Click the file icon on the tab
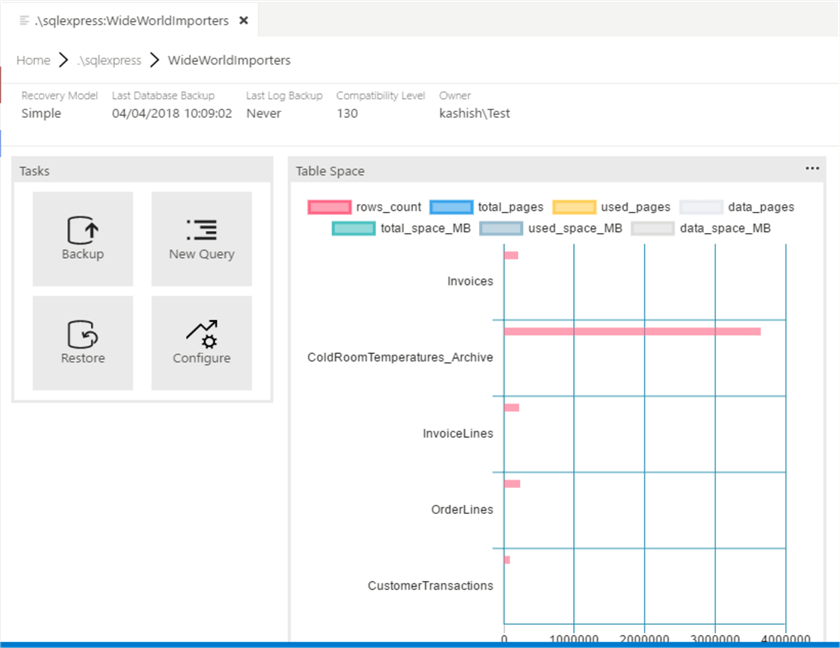Image resolution: width=840 pixels, height=648 pixels. (24, 20)
